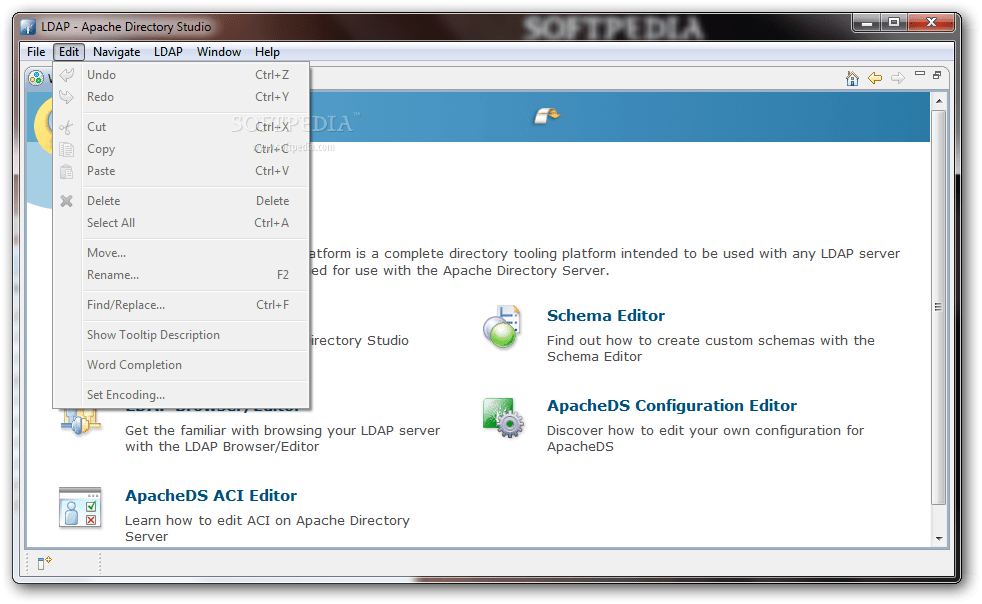The width and height of the screenshot is (982, 604).
Task: Open the ApacheDS ACI Editor link
Action: [211, 496]
